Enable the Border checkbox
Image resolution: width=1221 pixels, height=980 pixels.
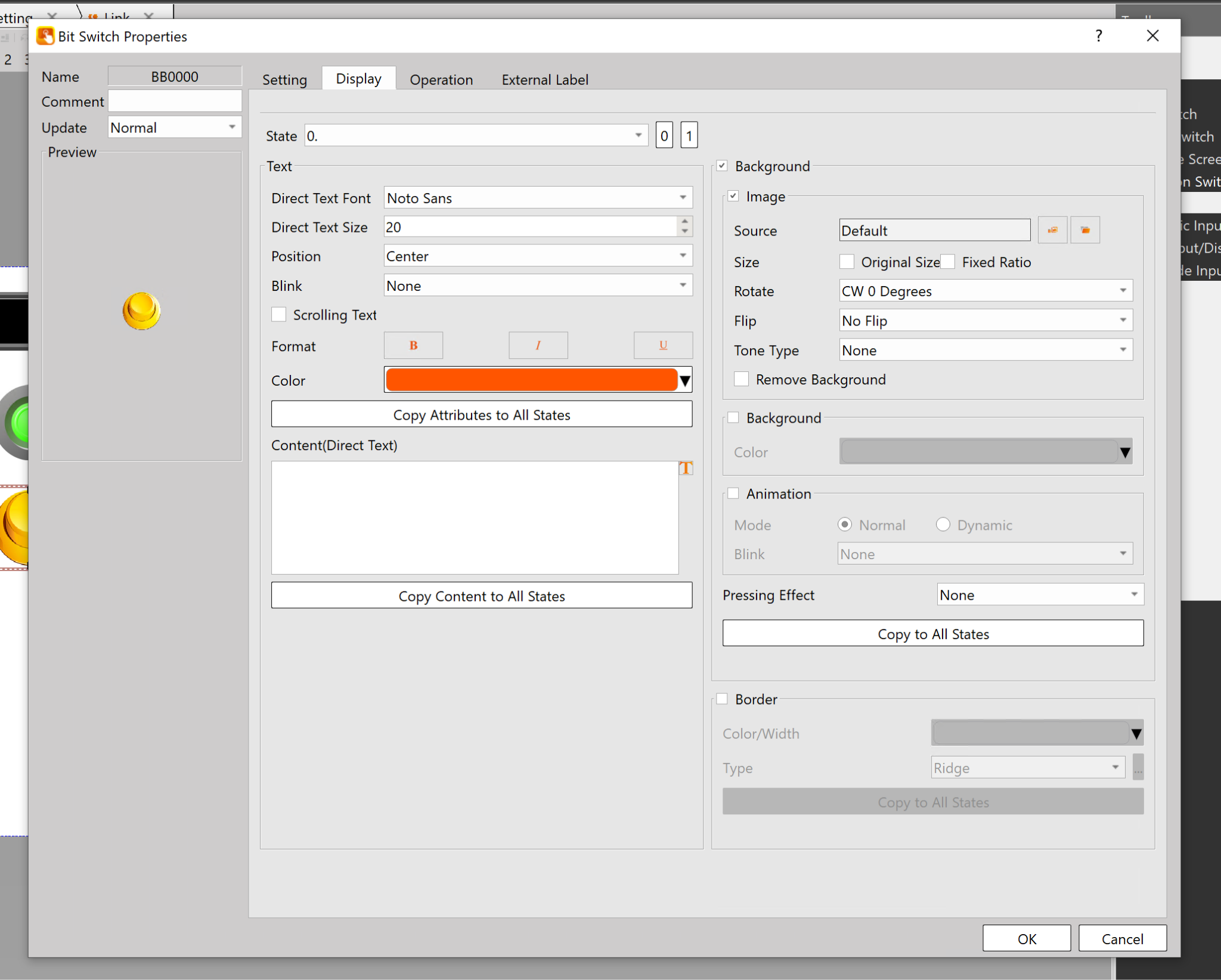click(722, 699)
